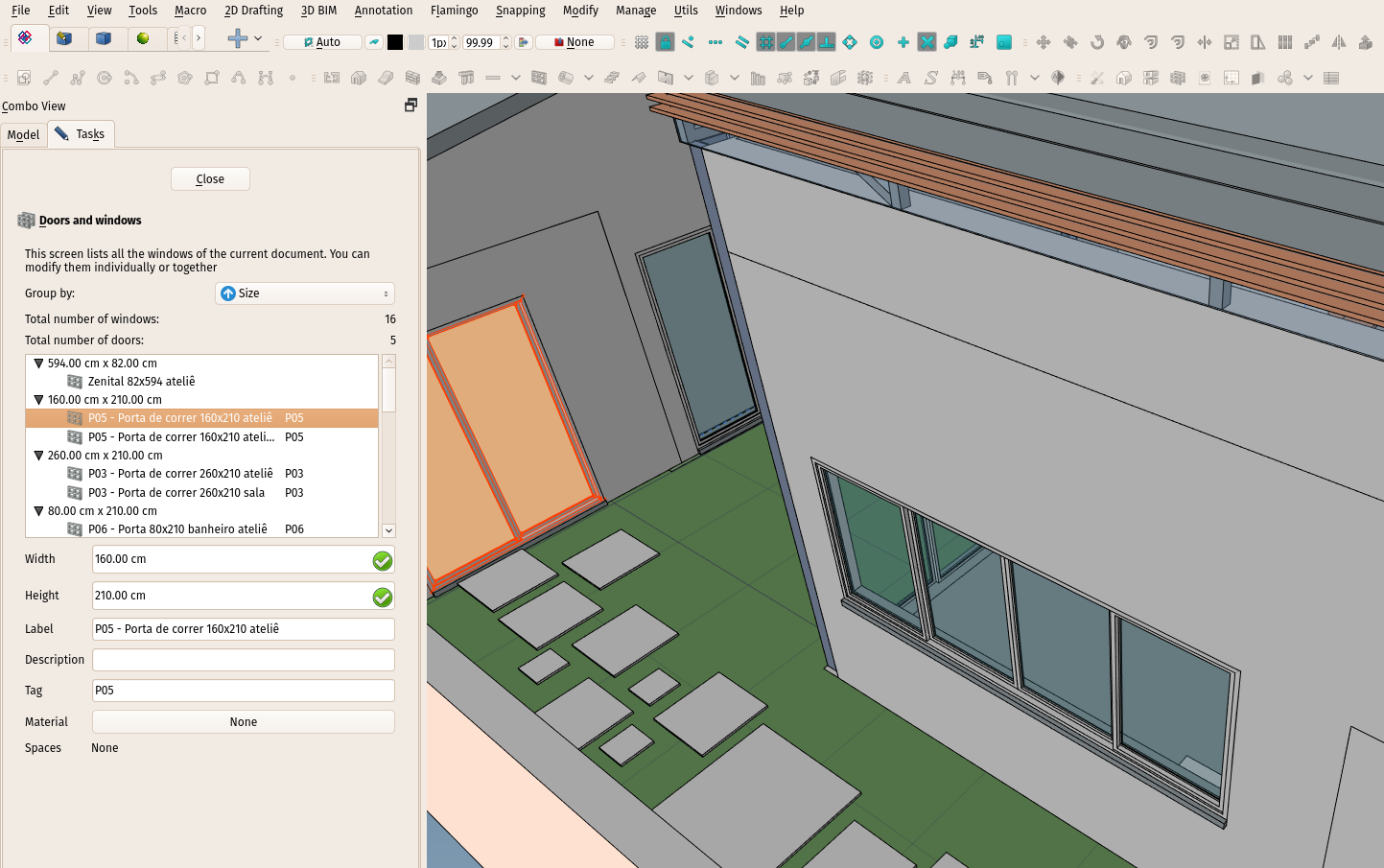Open the Auto working plane dropdown
This screenshot has width=1384, height=868.
pyautogui.click(x=323, y=42)
